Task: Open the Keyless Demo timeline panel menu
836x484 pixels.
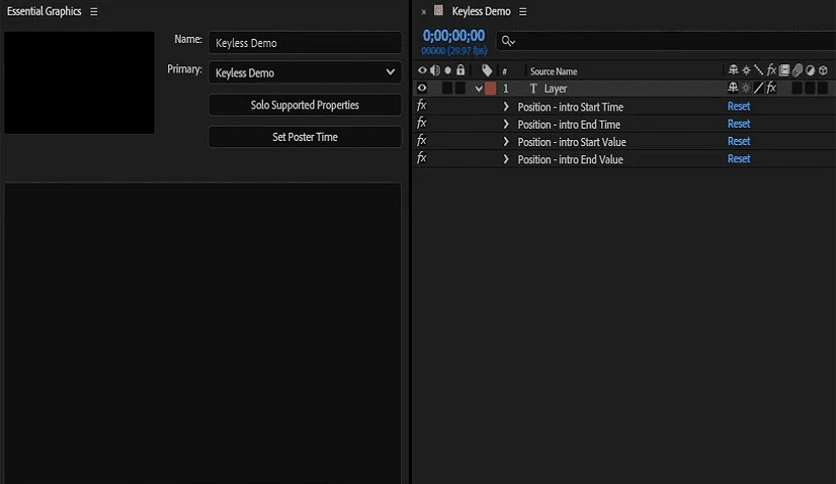Action: pyautogui.click(x=522, y=11)
